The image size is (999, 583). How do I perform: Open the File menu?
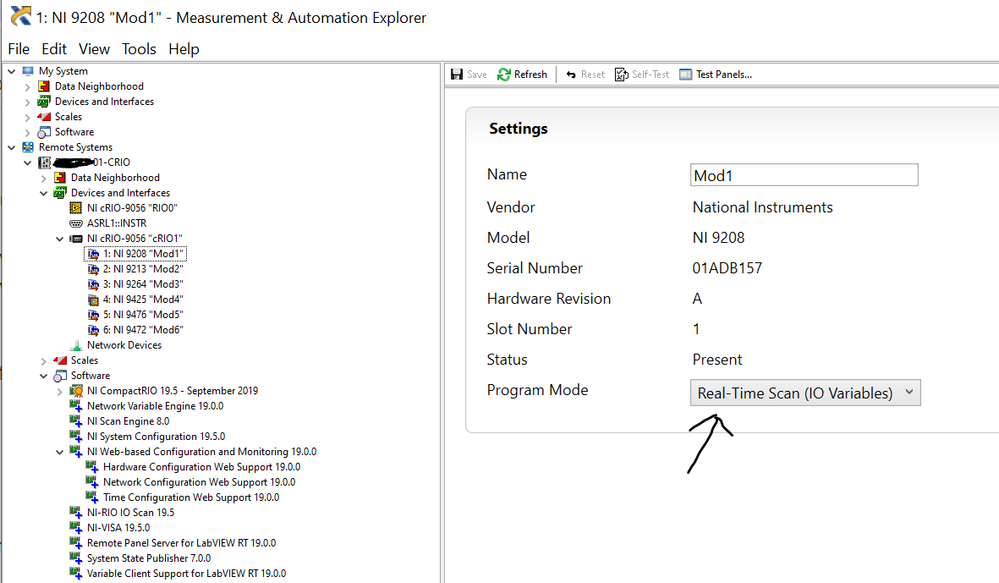[x=18, y=49]
